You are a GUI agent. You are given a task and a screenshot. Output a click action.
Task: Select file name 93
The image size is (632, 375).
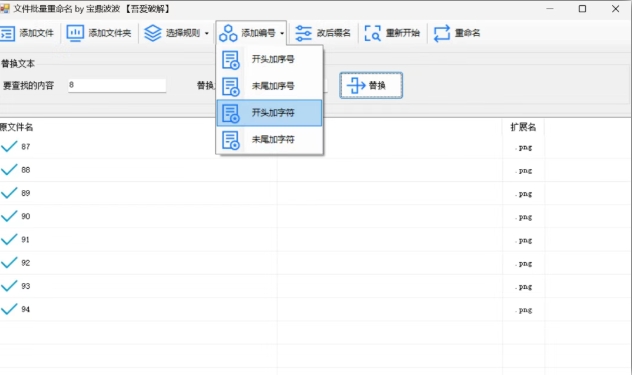26,286
